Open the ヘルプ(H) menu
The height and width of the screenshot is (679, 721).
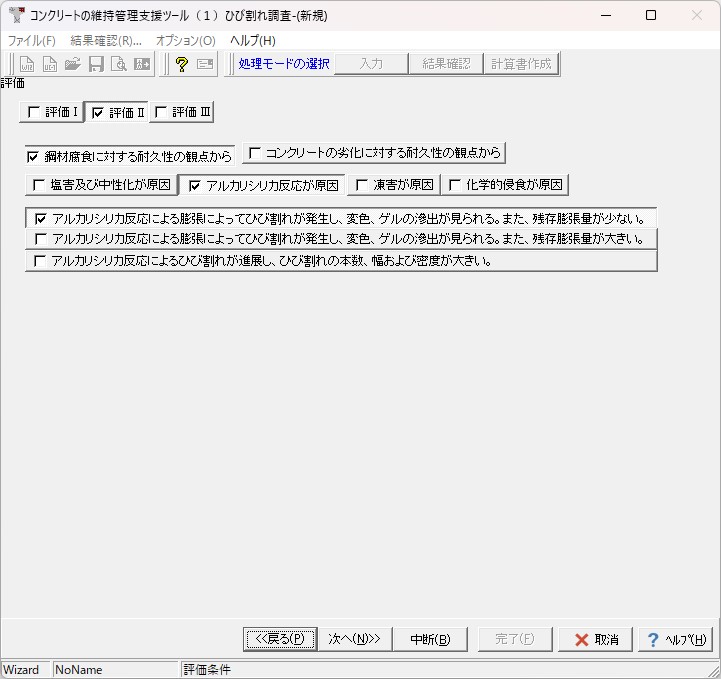pos(253,40)
